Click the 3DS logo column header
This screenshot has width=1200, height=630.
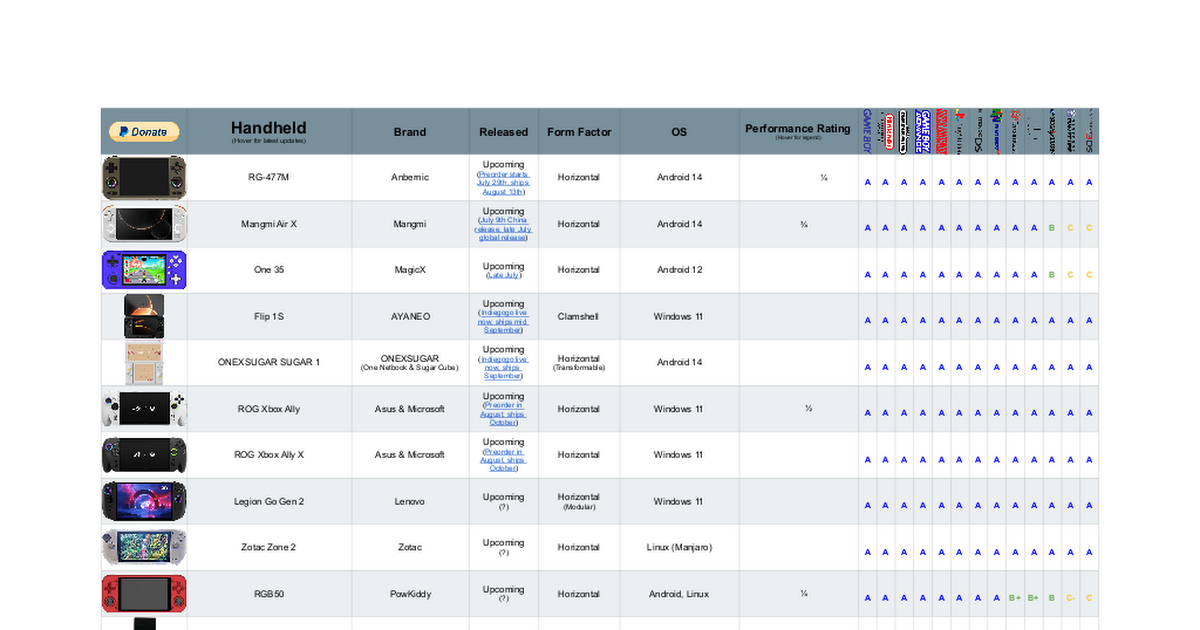(1089, 131)
